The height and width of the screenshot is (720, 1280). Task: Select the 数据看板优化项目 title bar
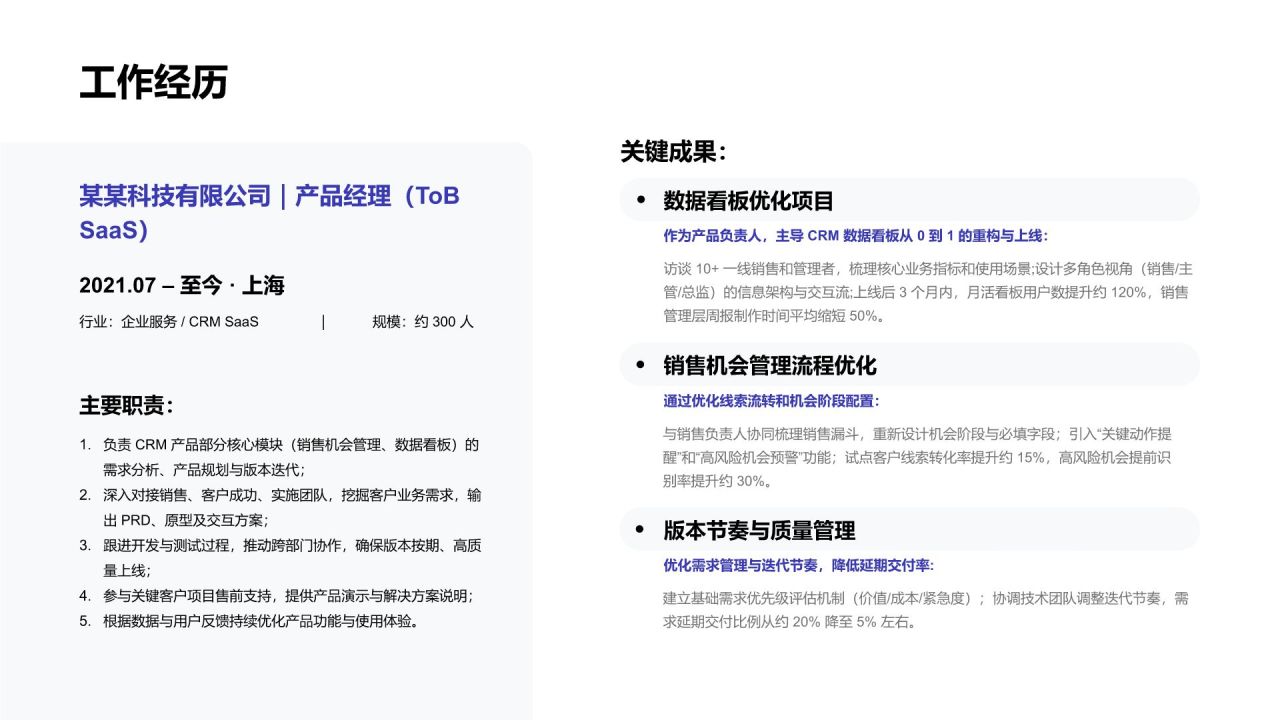click(x=909, y=200)
